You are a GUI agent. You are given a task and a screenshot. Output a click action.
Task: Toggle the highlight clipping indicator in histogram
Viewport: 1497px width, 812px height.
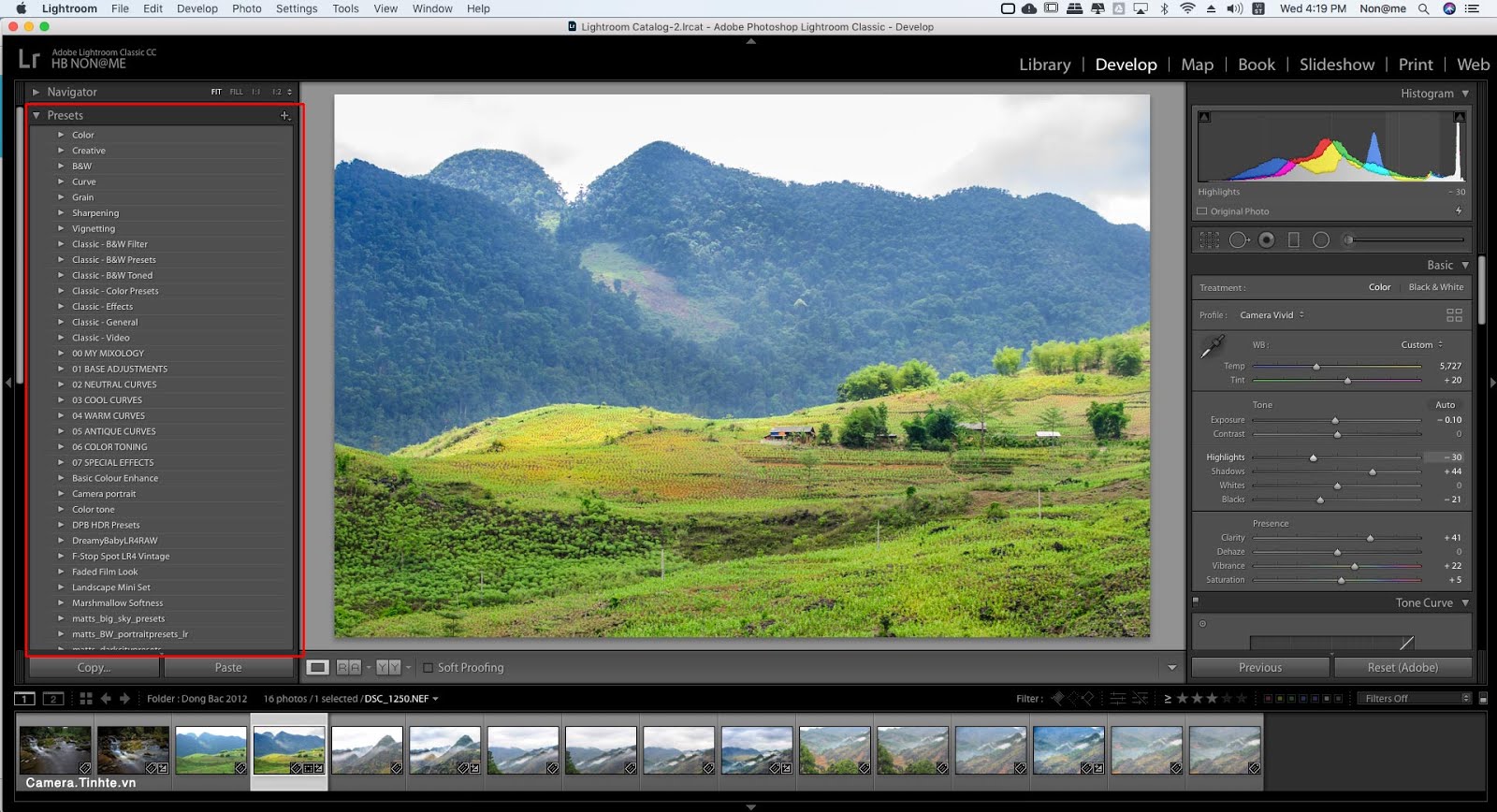click(x=1459, y=117)
